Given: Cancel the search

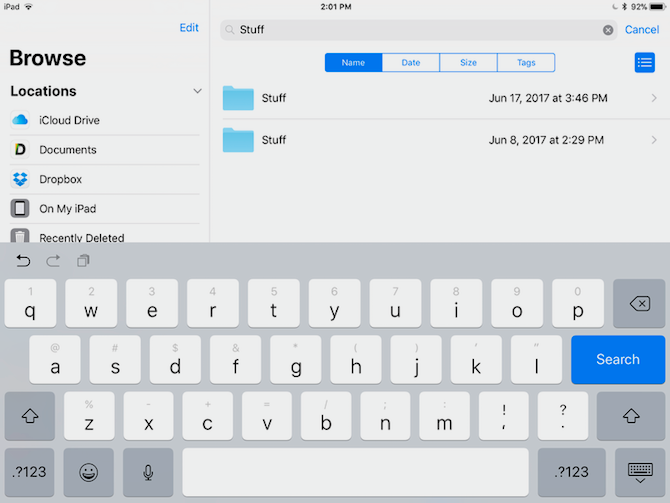Looking at the screenshot, I should [x=642, y=30].
